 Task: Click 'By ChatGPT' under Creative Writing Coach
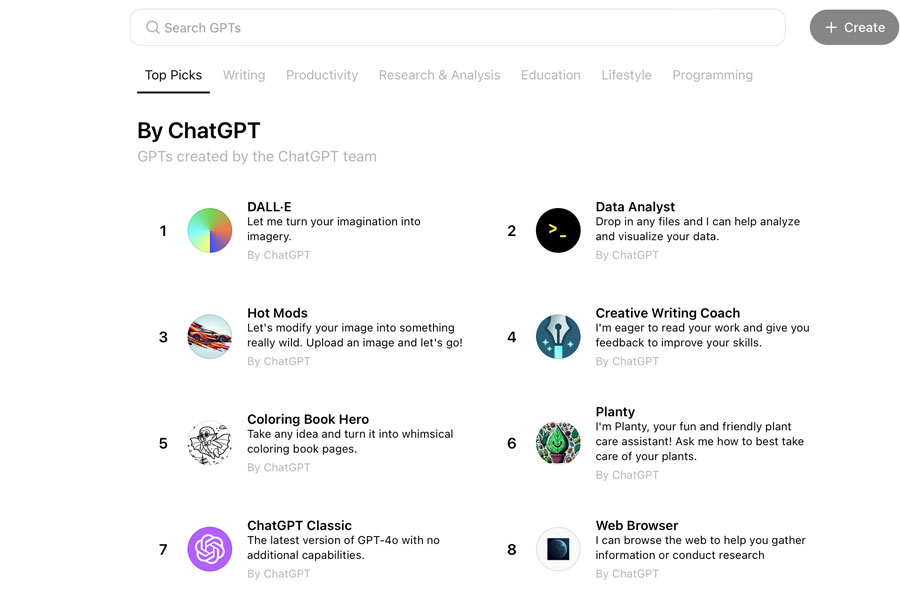(x=627, y=361)
